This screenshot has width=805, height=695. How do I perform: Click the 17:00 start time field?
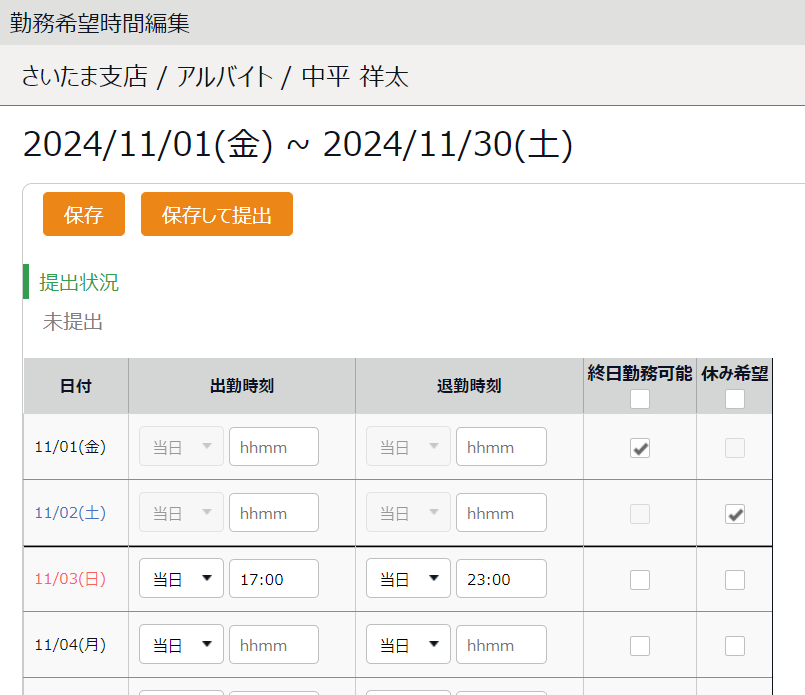coord(274,578)
